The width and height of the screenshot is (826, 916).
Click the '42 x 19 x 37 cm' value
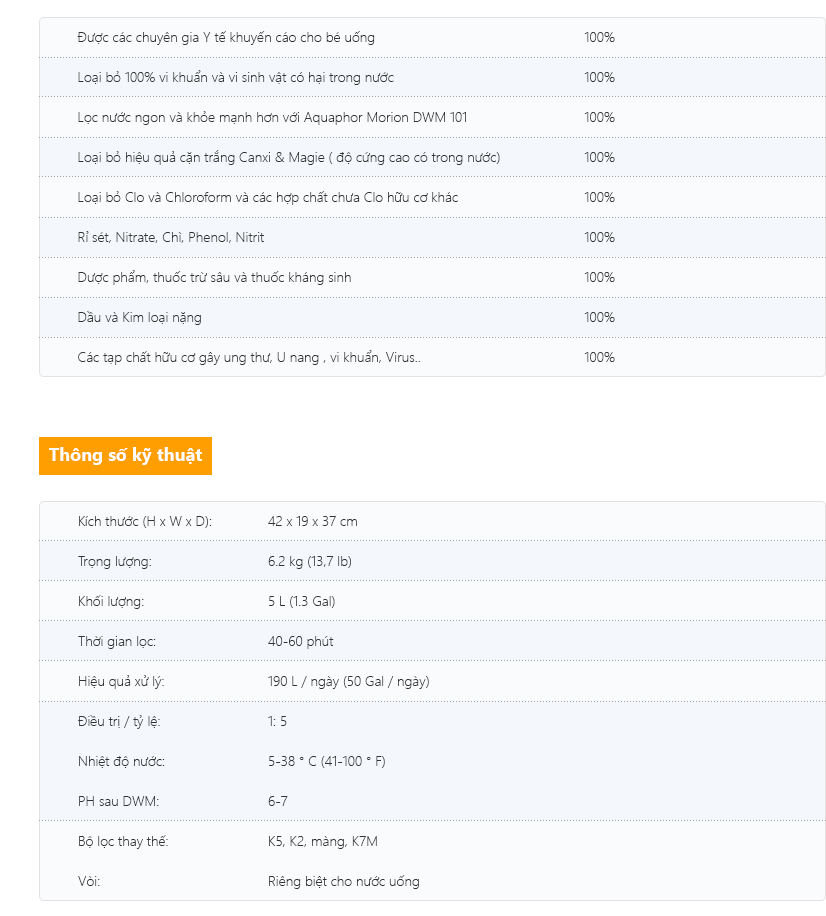pos(312,521)
